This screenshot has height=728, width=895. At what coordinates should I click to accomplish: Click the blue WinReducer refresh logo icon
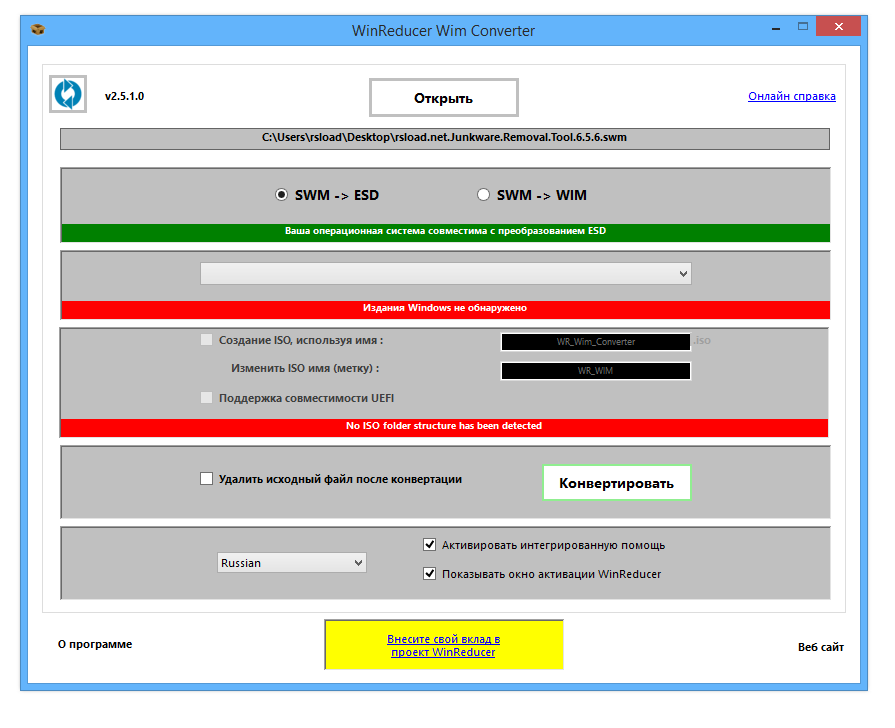pyautogui.click(x=68, y=94)
